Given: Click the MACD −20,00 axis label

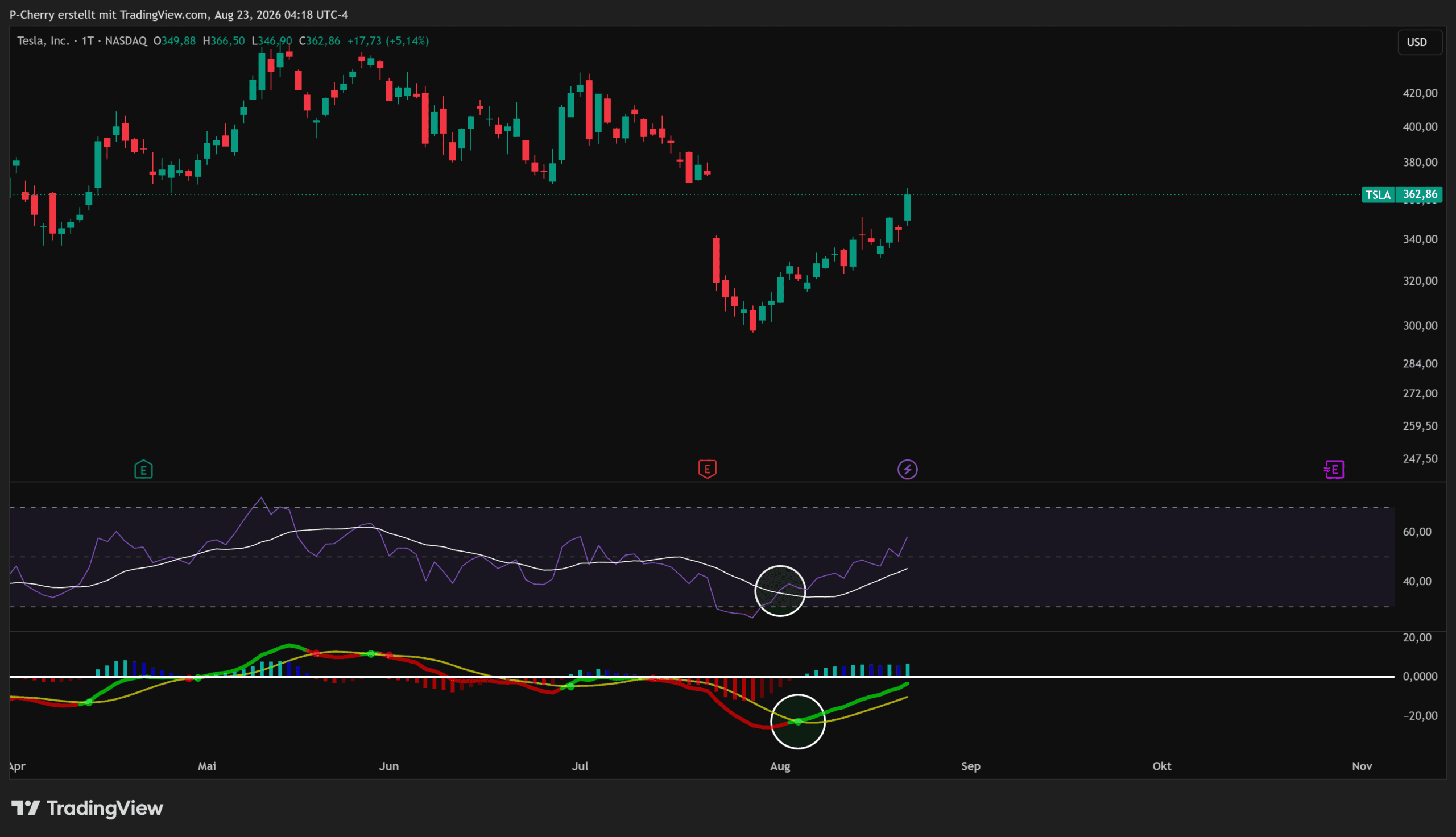Looking at the screenshot, I should point(1419,716).
